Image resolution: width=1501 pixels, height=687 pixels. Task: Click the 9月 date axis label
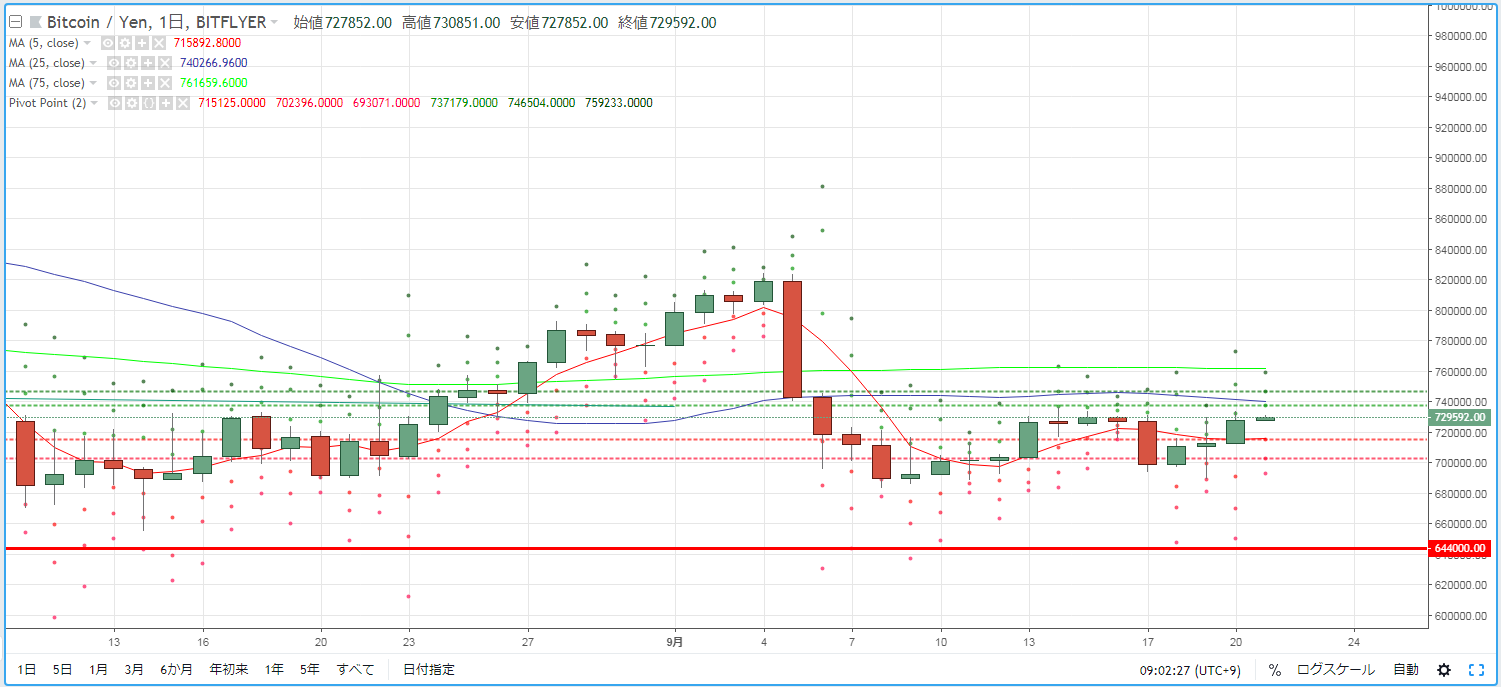tap(674, 641)
